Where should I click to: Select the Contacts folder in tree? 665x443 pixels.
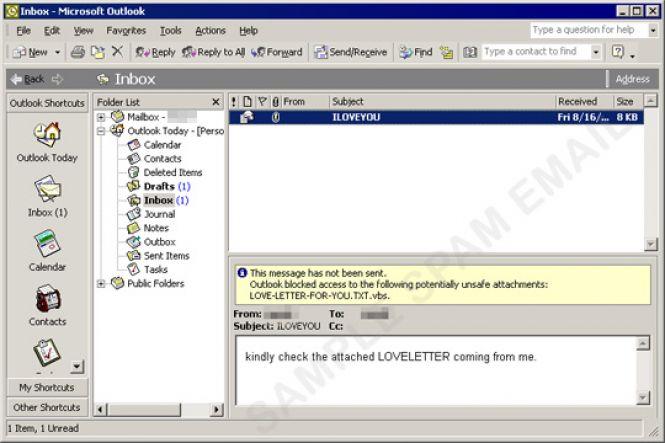pyautogui.click(x=162, y=159)
